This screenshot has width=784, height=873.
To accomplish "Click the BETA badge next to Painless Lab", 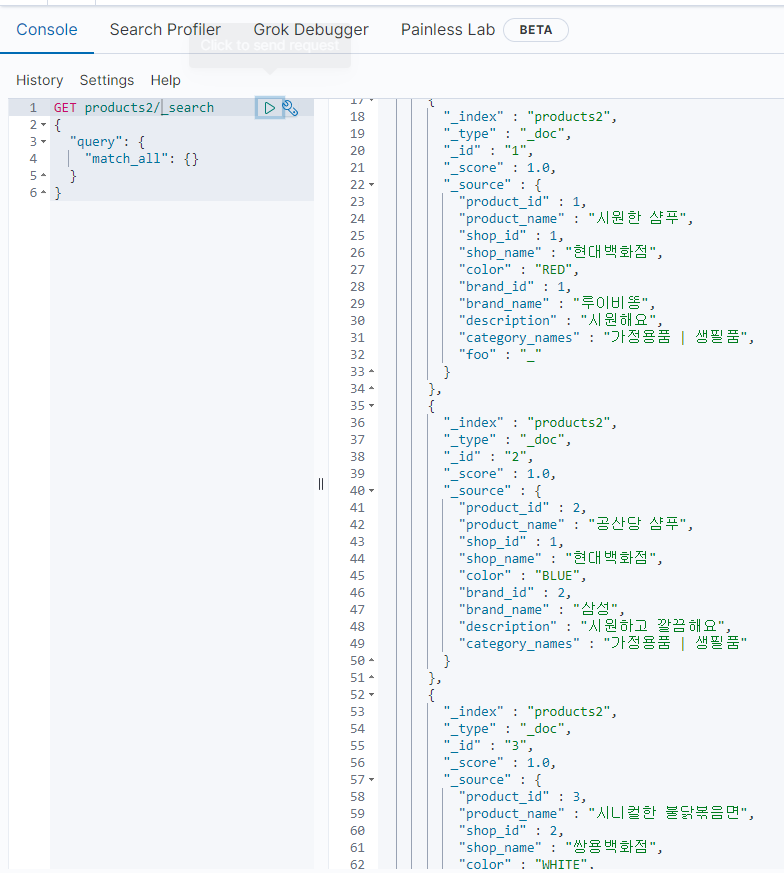I will tap(535, 30).
